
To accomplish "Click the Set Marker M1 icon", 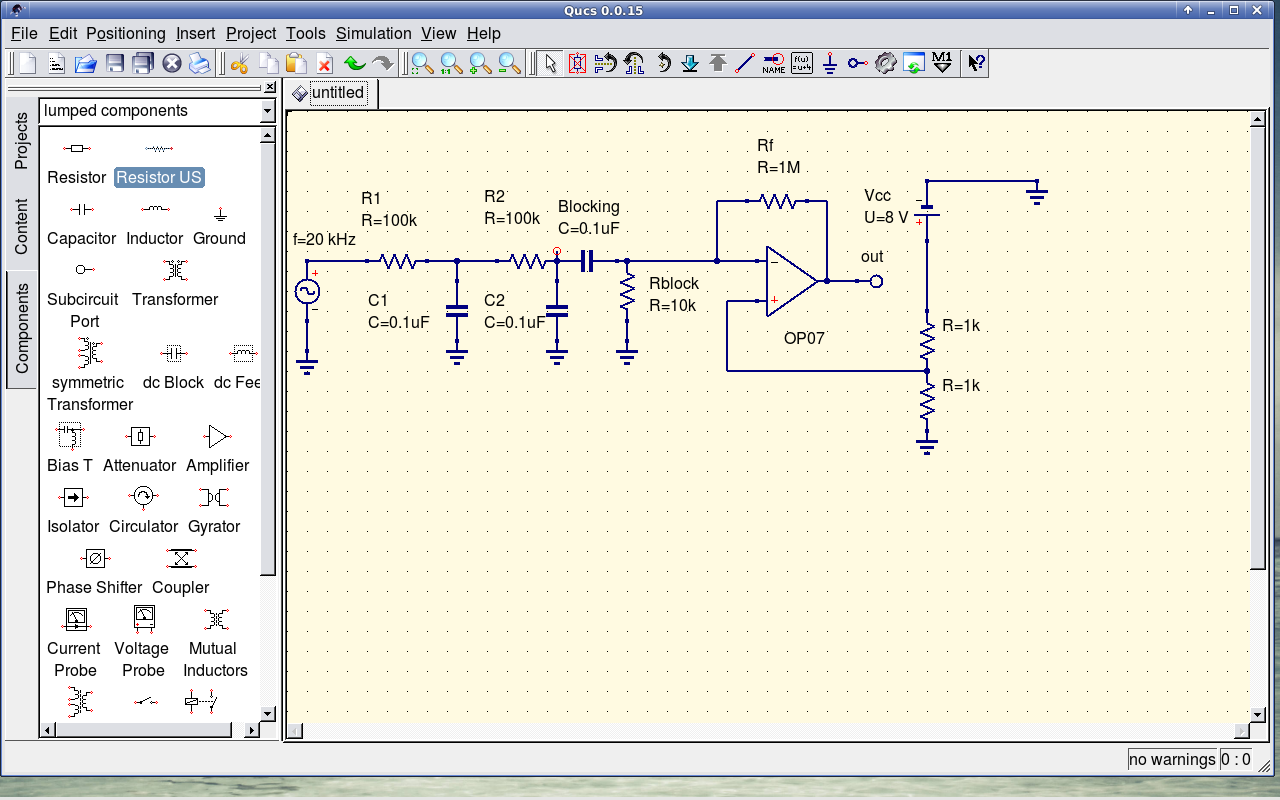I will [941, 64].
